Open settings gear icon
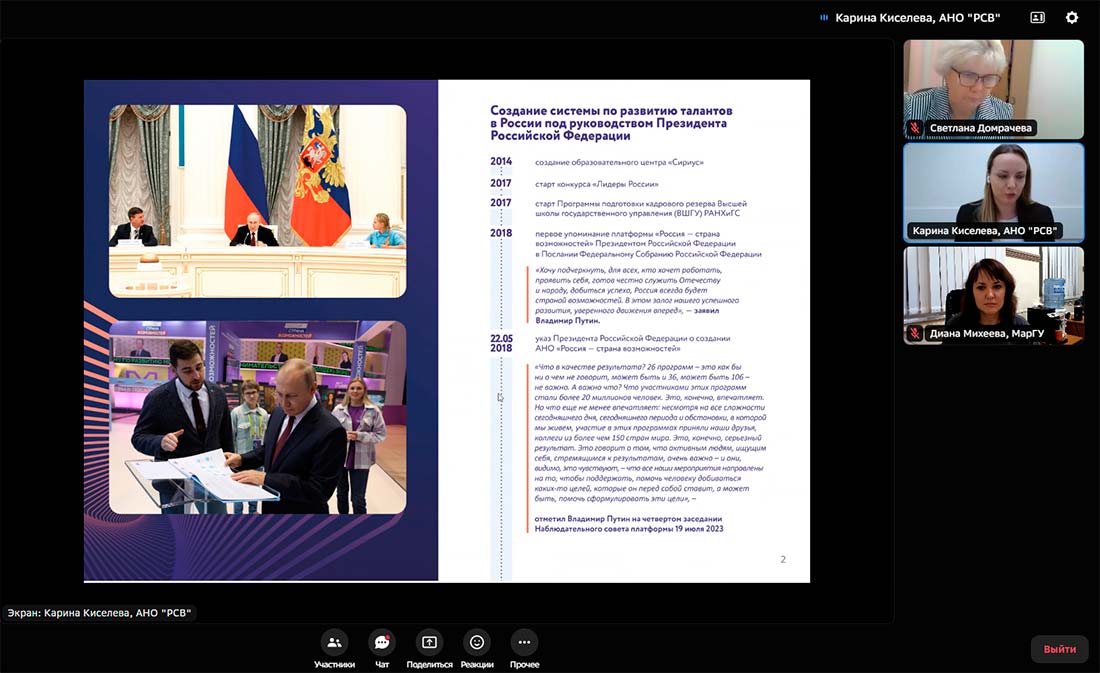 point(1072,18)
